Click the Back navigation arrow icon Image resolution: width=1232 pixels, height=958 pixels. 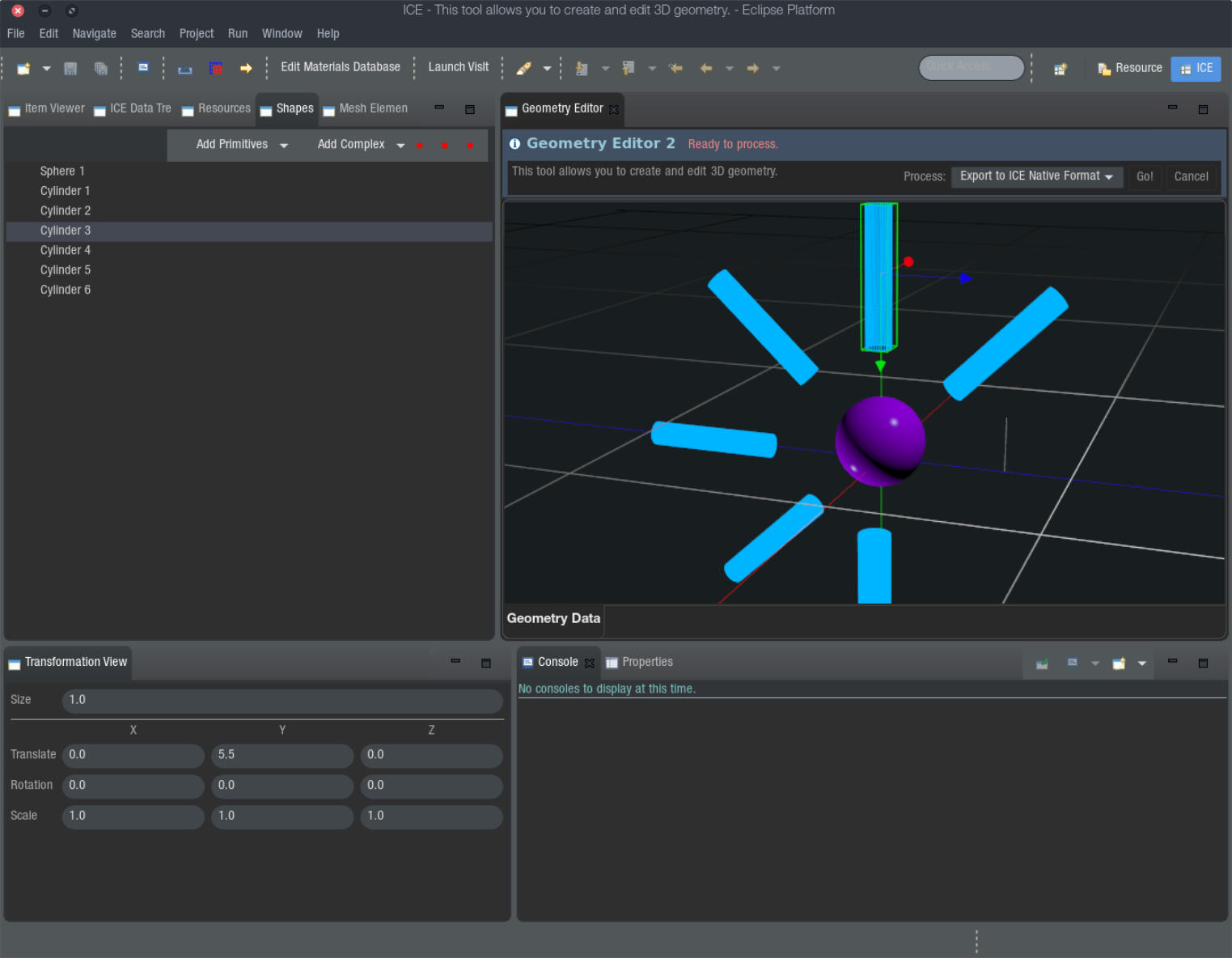(x=706, y=69)
